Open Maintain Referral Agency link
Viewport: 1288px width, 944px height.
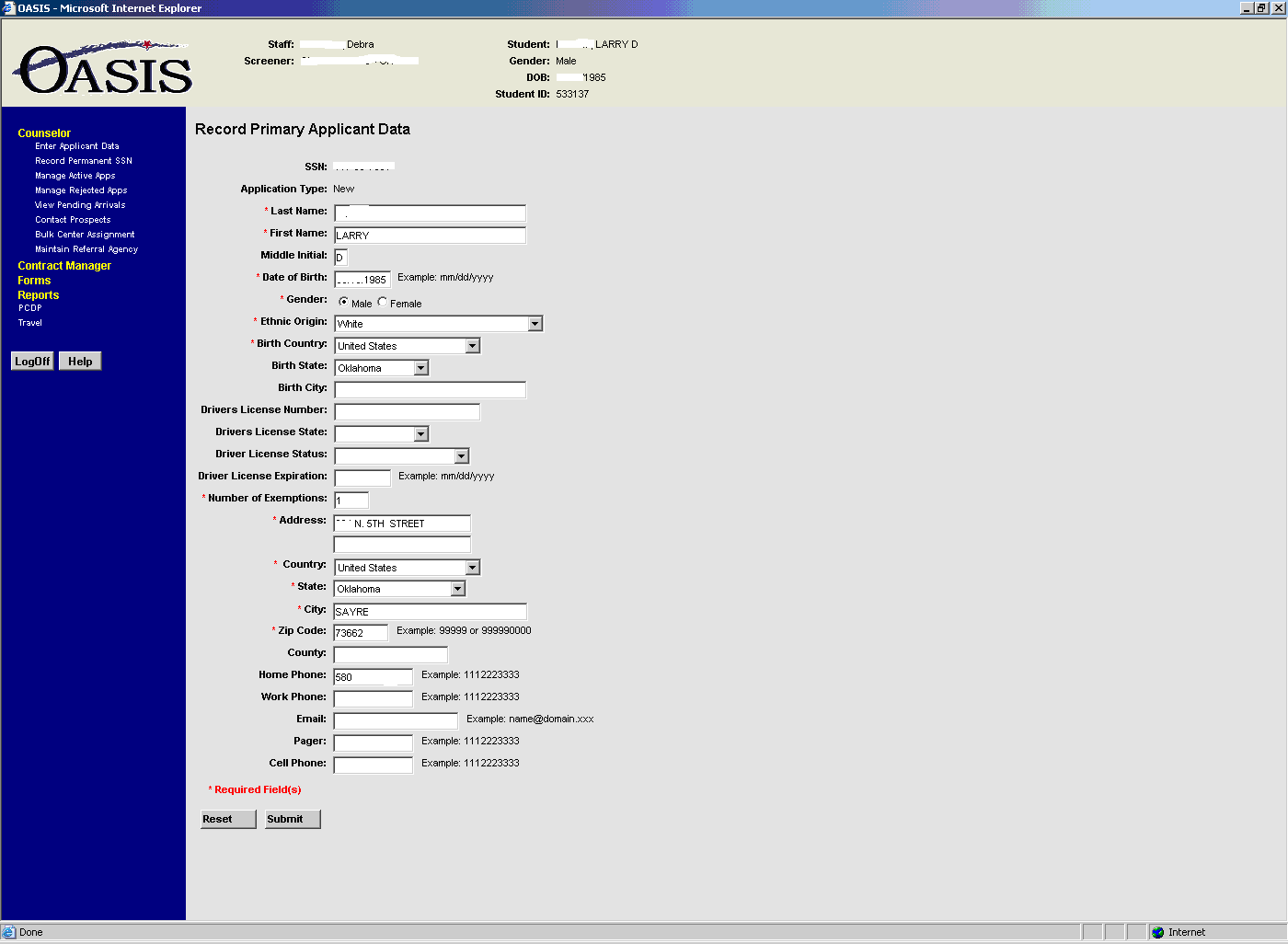point(86,249)
